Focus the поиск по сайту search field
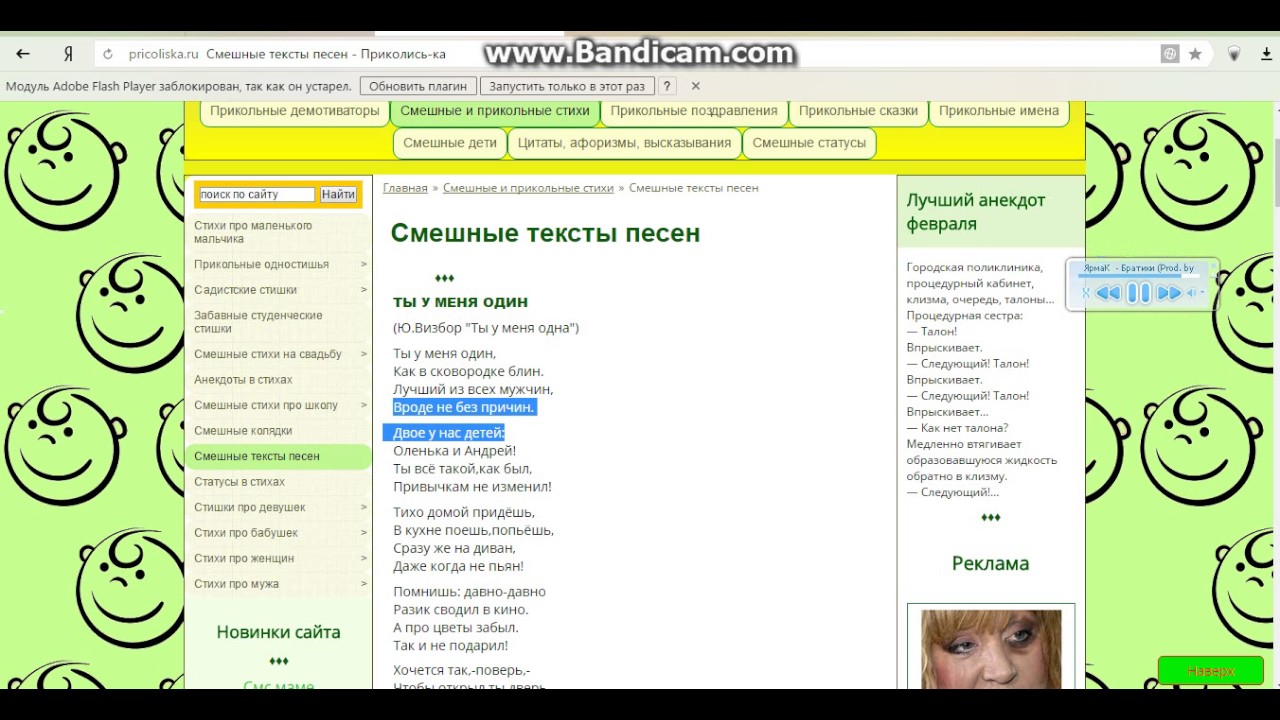Screen dimensions: 1280x720 pyautogui.click(x=257, y=194)
